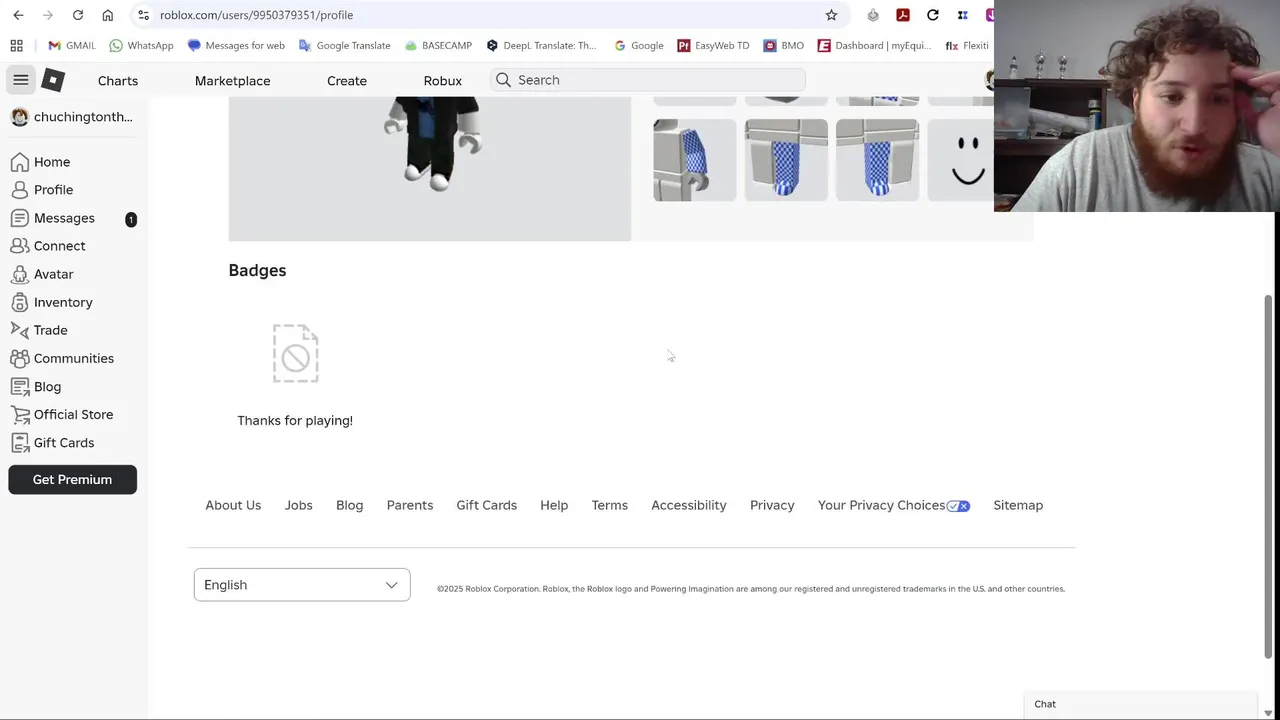Image resolution: width=1280 pixels, height=720 pixels.
Task: Click the Roblox logo icon
Action: tap(54, 80)
